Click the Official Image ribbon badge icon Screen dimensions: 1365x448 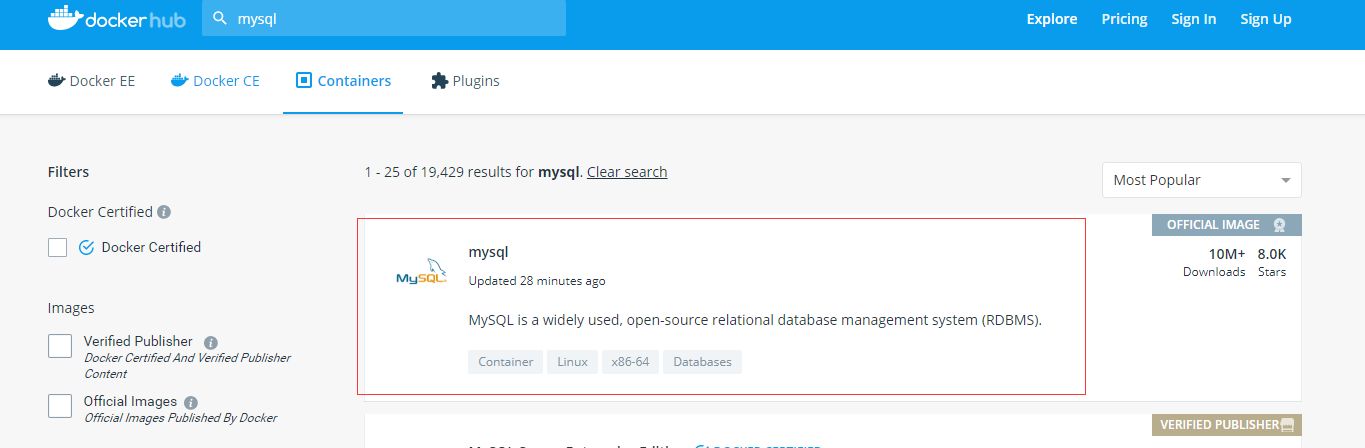[1280, 225]
